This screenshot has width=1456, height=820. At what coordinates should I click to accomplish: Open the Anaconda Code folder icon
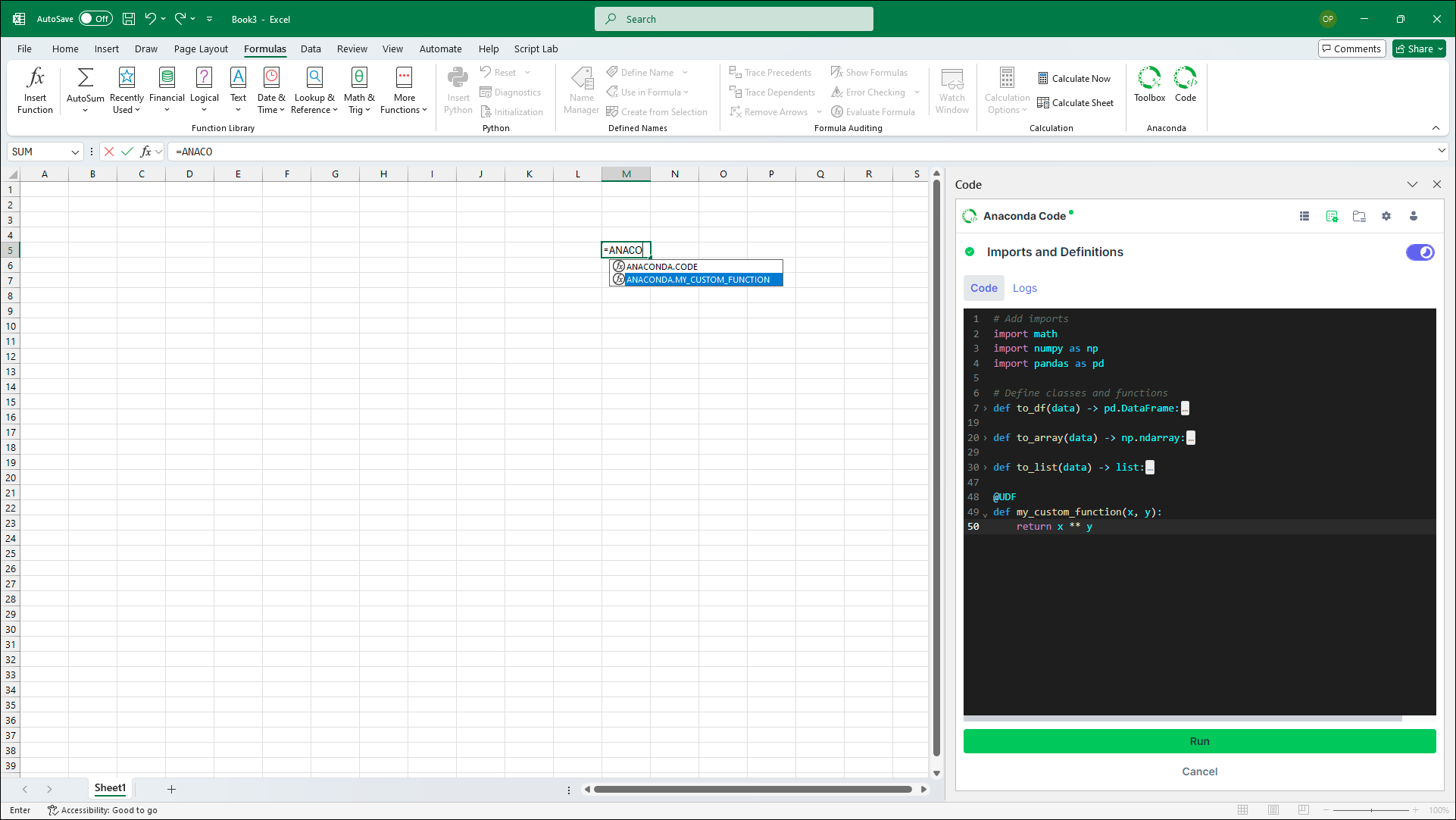pyautogui.click(x=1359, y=216)
